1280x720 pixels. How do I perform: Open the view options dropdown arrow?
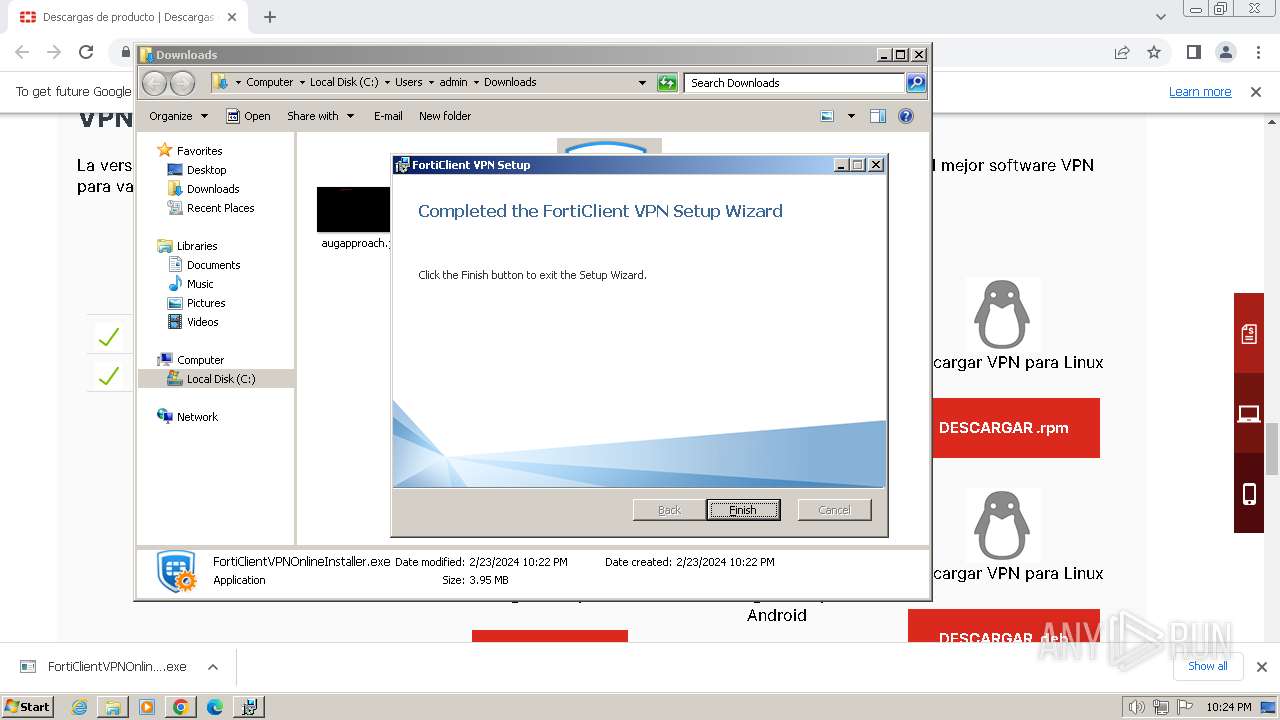coord(851,116)
